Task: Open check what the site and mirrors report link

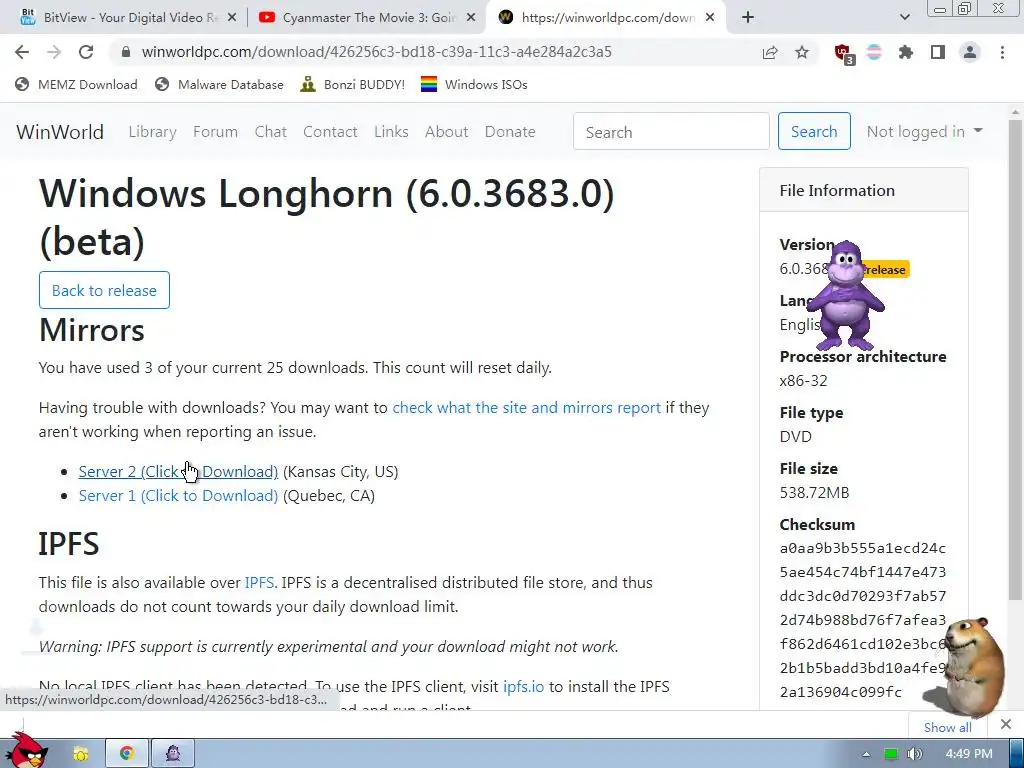Action: (526, 408)
